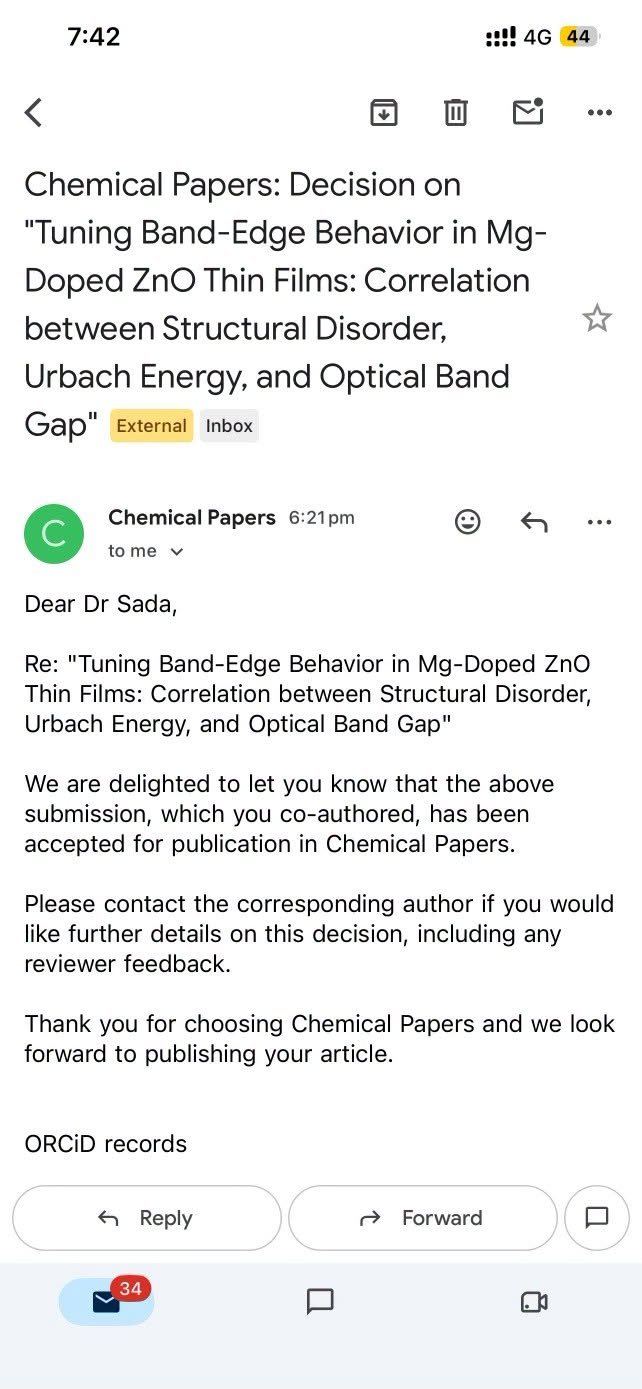Reply using the arrow beside the sender
The width and height of the screenshot is (642, 1389).
pos(534,521)
